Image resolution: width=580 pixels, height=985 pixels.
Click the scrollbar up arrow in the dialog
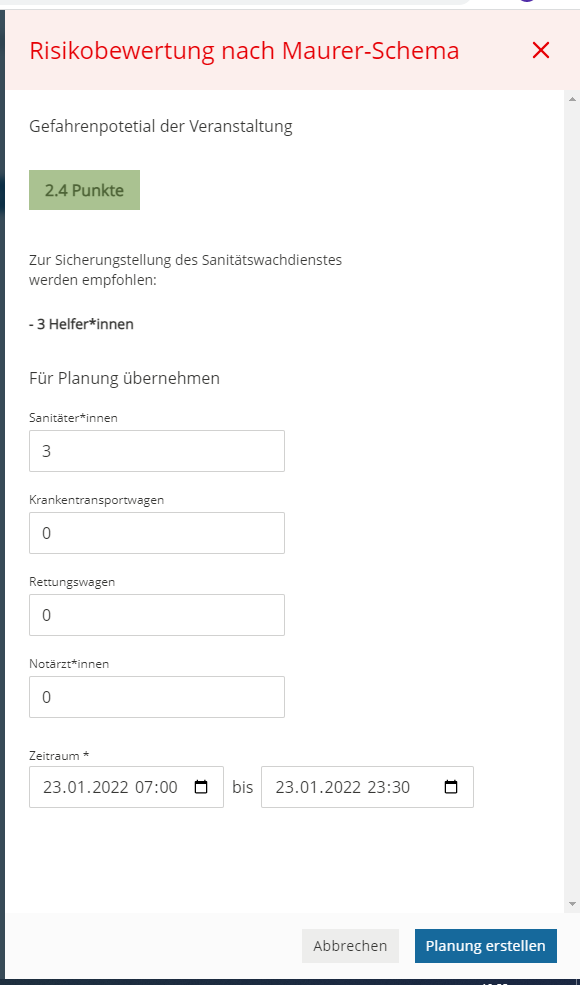(572, 99)
